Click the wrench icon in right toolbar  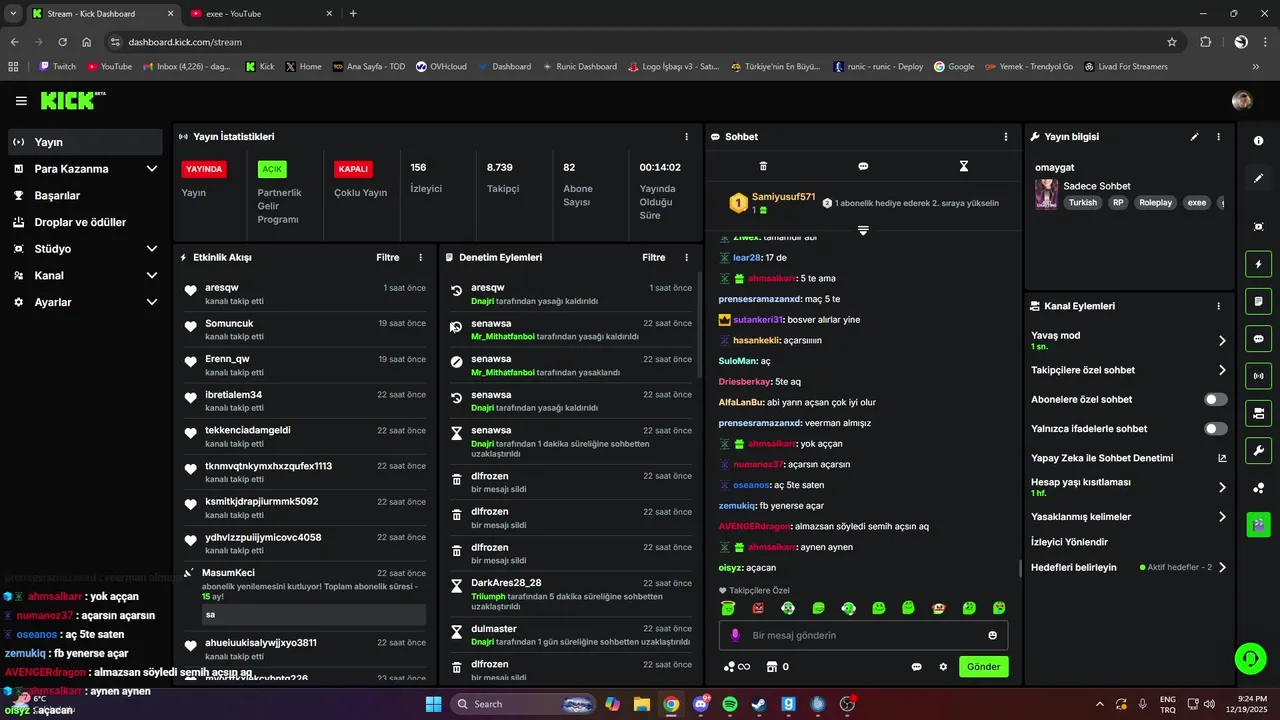[1258, 450]
